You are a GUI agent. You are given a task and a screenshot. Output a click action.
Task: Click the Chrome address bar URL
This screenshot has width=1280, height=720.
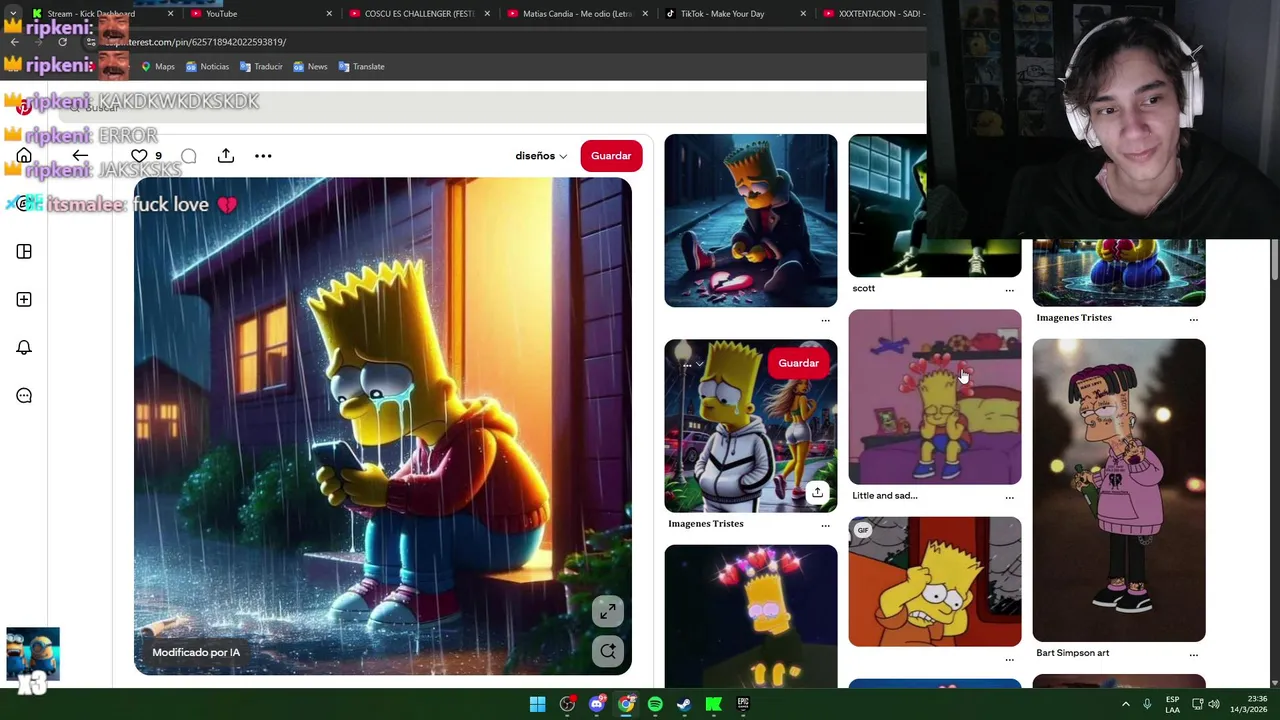[x=195, y=42]
